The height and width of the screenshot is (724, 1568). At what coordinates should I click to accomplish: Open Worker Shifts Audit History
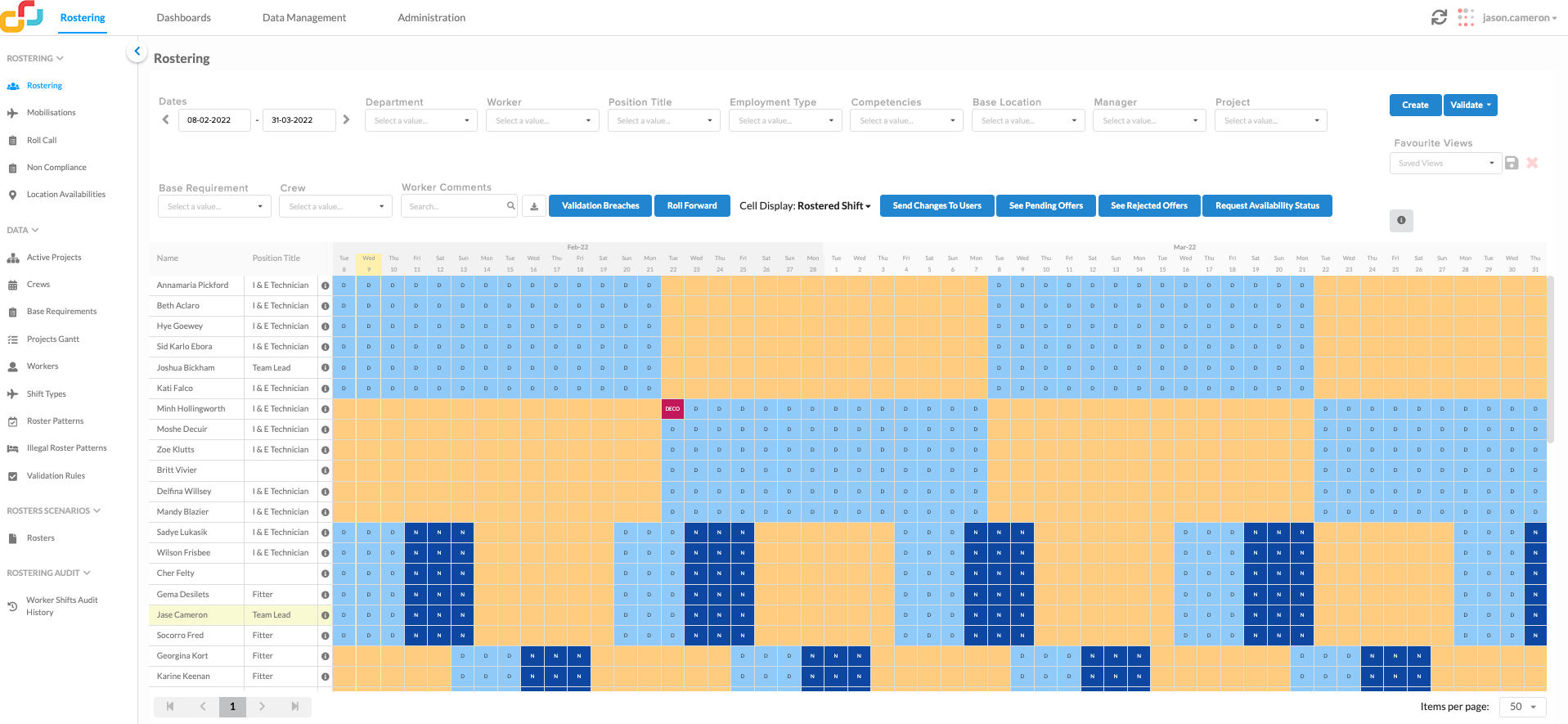pos(61,606)
